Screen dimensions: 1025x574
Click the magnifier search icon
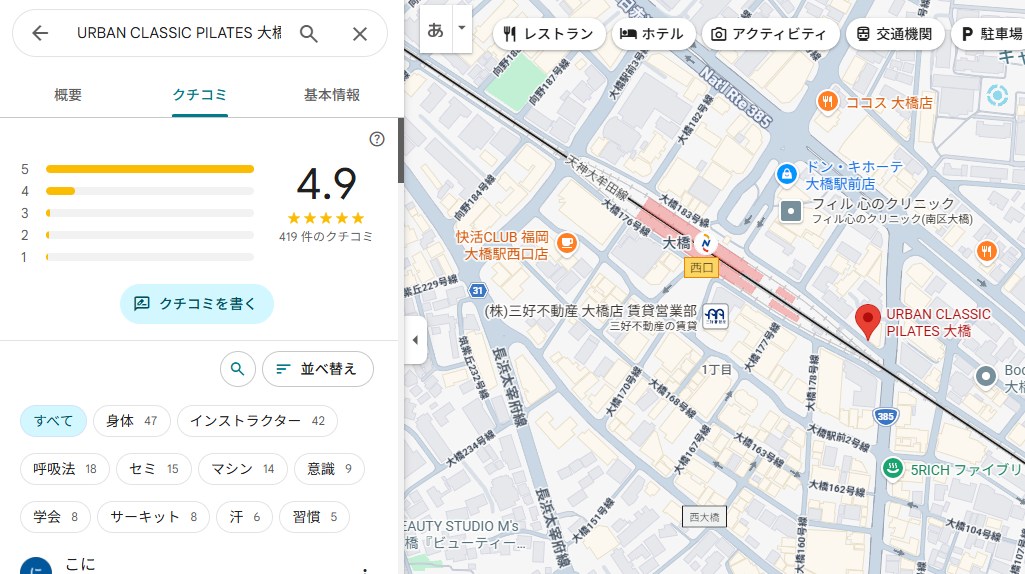pos(309,33)
